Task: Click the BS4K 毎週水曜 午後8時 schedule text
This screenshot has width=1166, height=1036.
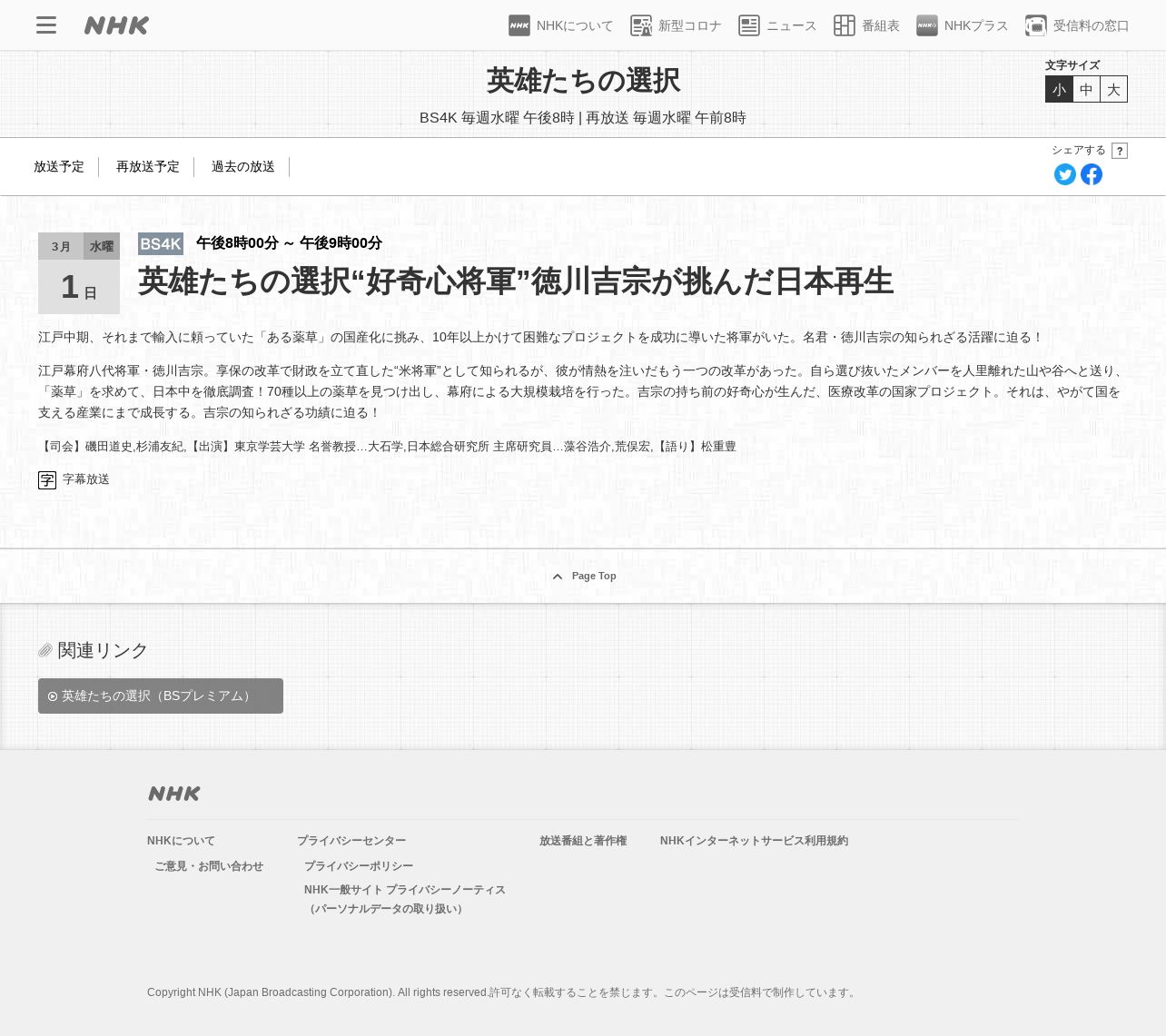Action: [x=583, y=118]
